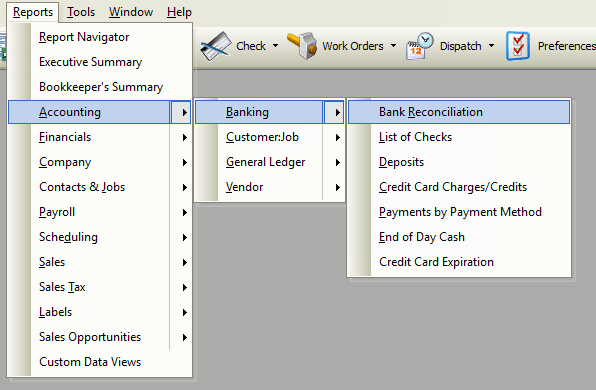Choose Sales Opportunities menu item
This screenshot has height=390, width=596.
point(100,337)
